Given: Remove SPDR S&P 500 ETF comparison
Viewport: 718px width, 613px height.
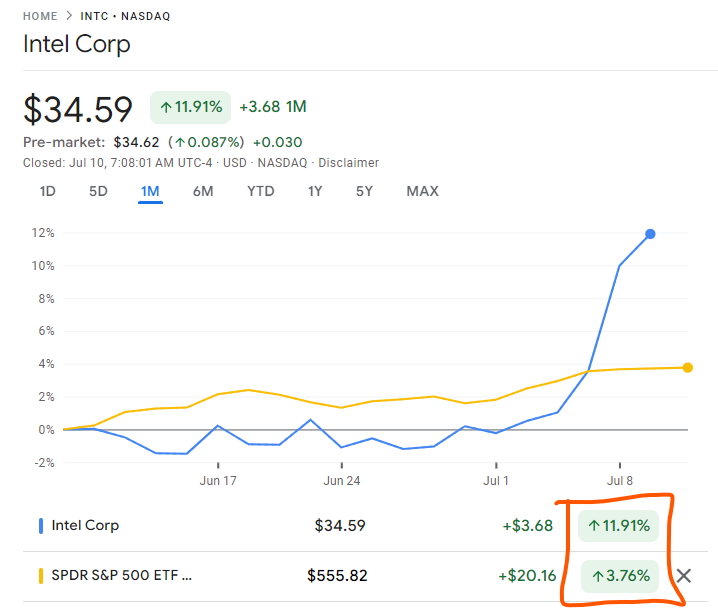Looking at the screenshot, I should tap(684, 576).
